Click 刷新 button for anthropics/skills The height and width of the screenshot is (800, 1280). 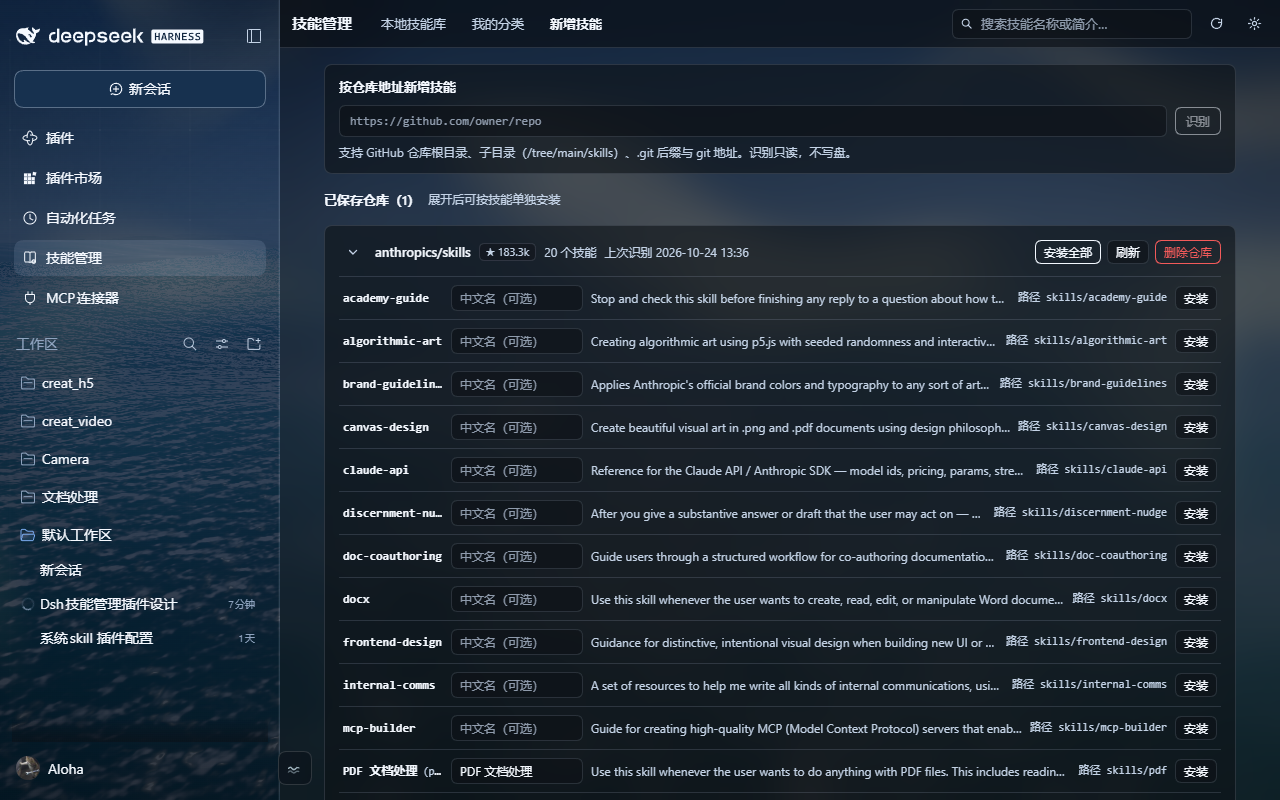click(1128, 253)
